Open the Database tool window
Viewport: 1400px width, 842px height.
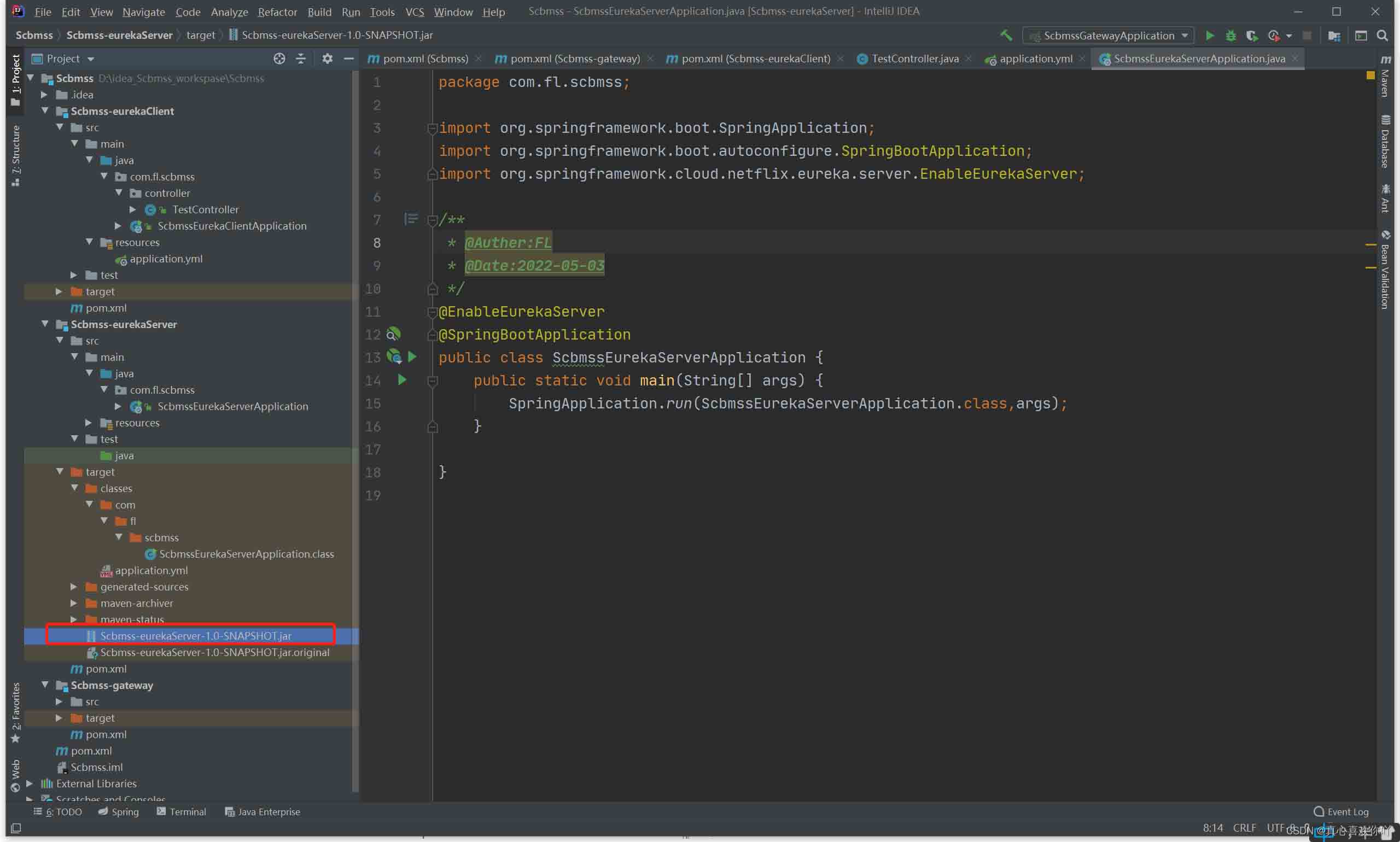[1385, 142]
